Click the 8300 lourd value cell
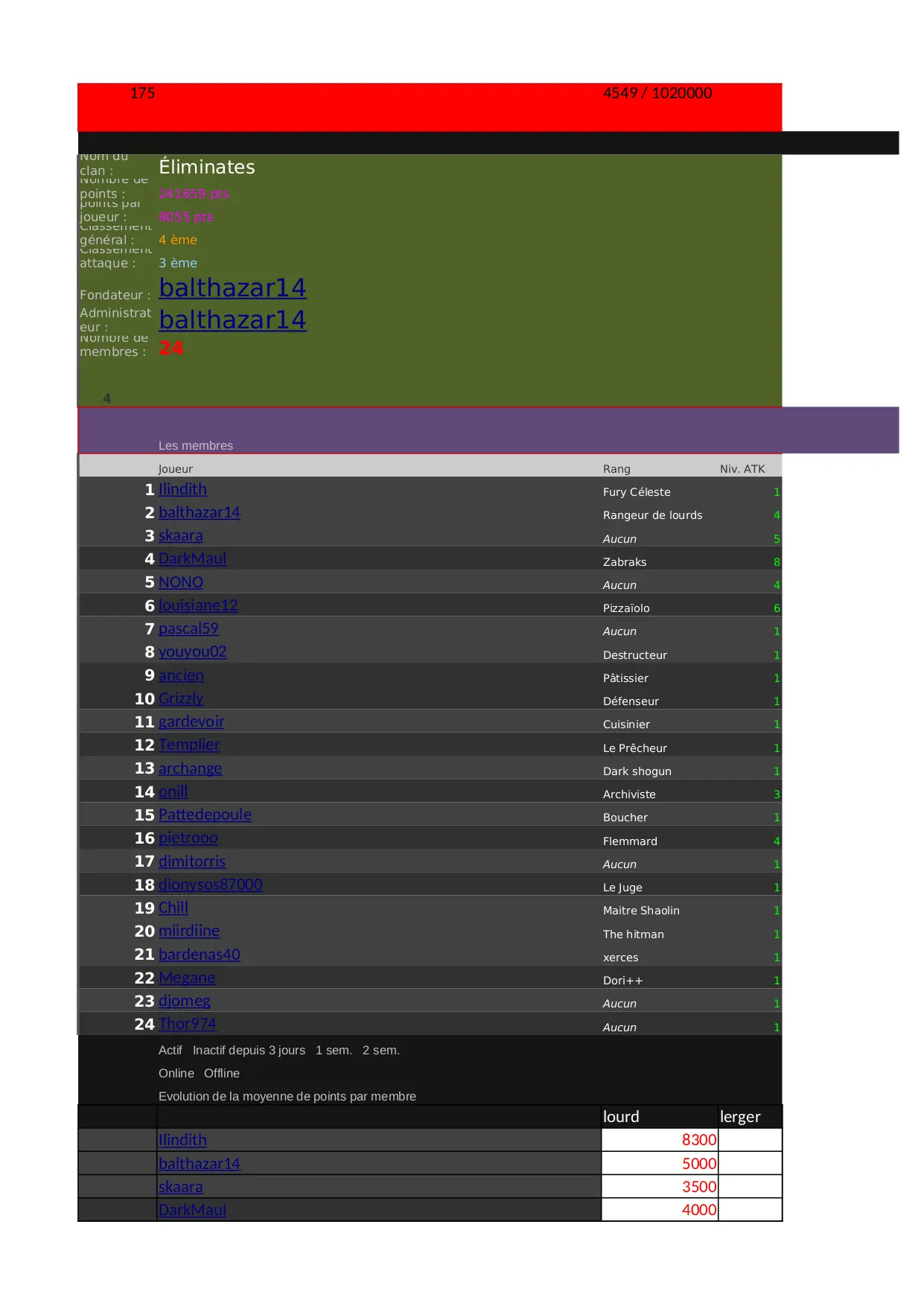This screenshot has height=1306, width=924. (x=659, y=1141)
